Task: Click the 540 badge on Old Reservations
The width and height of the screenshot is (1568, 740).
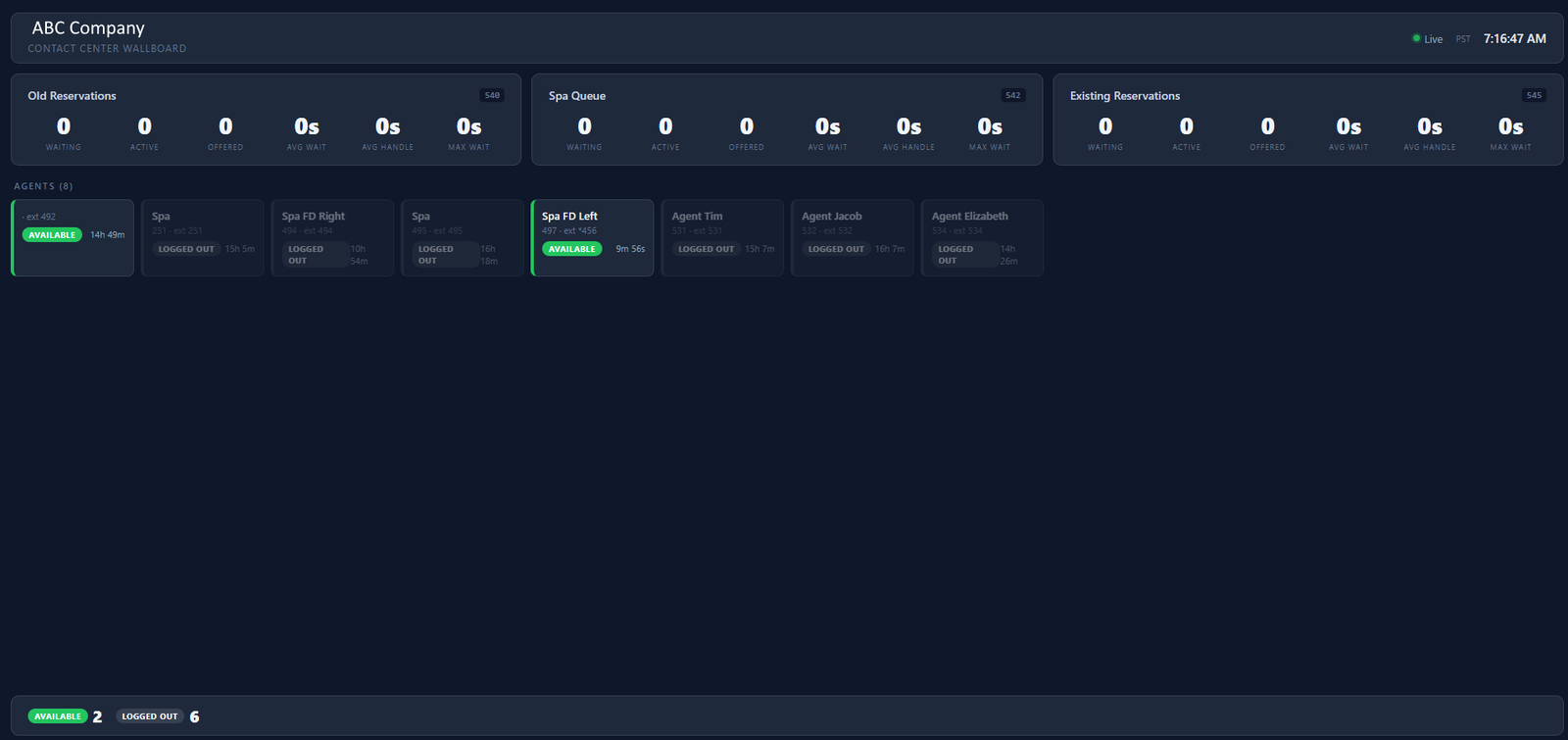Action: (492, 95)
